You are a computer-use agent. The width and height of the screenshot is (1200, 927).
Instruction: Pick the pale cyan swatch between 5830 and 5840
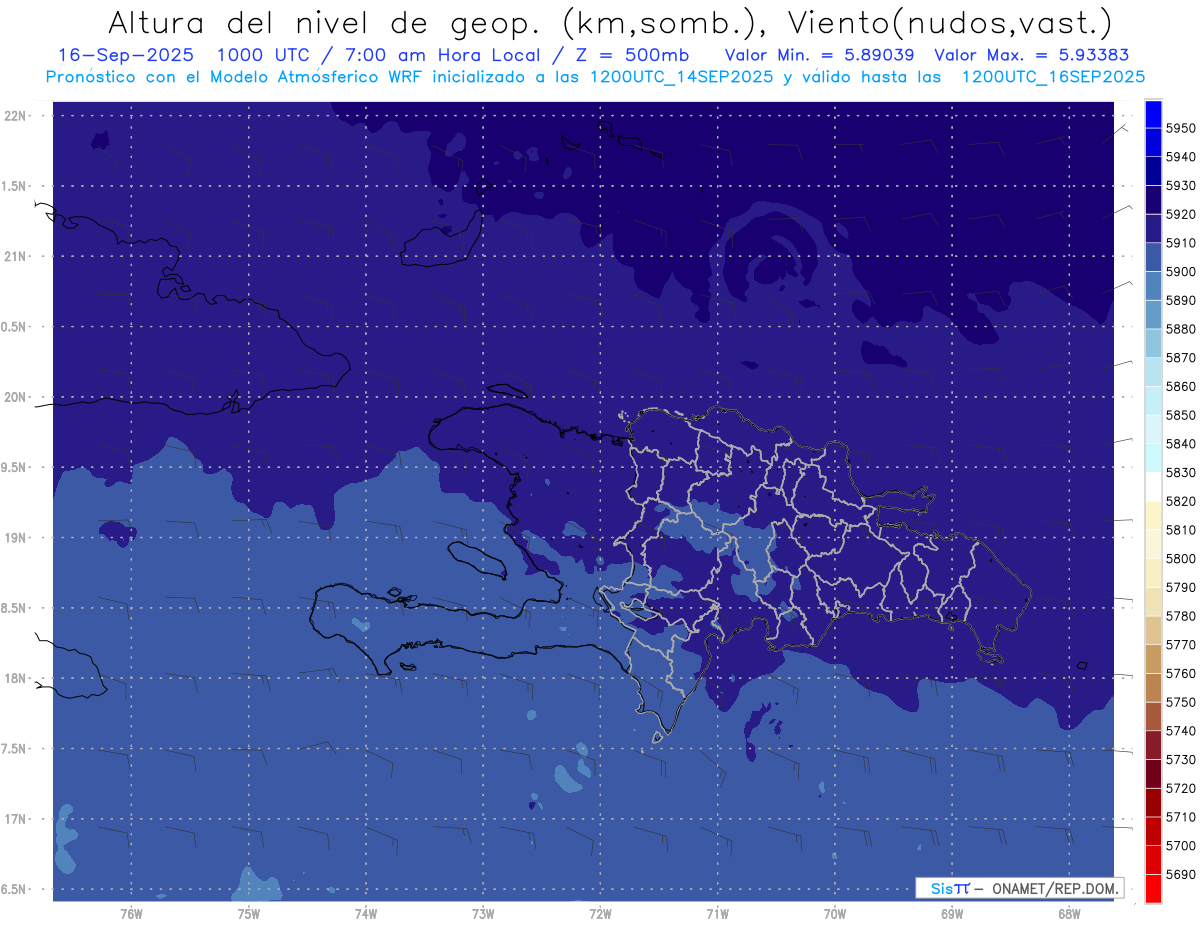point(1153,458)
